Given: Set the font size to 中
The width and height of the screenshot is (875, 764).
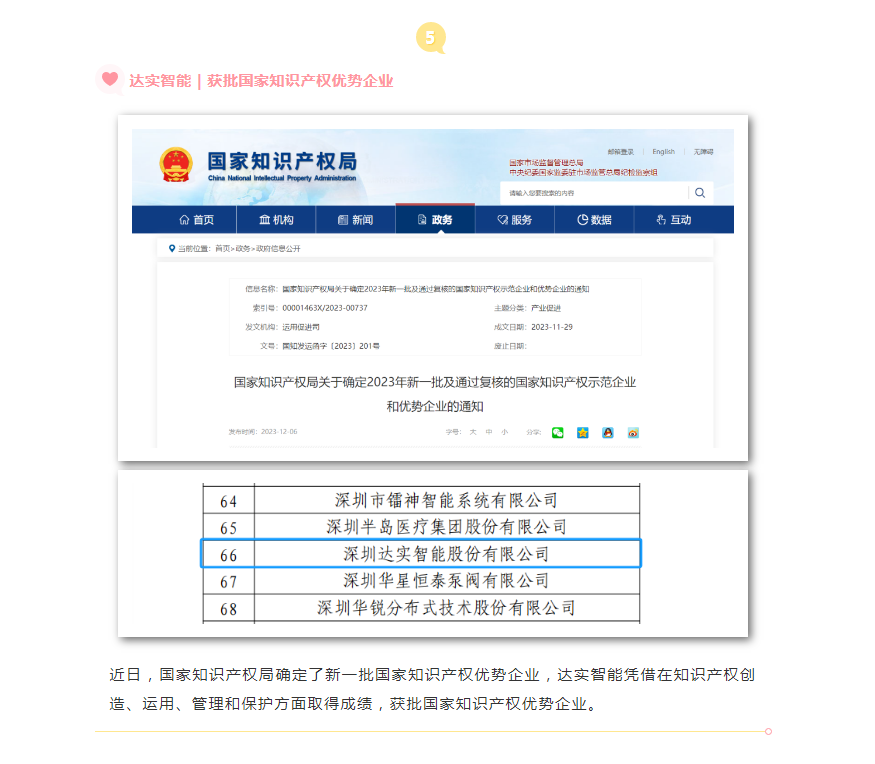Looking at the screenshot, I should click(489, 432).
